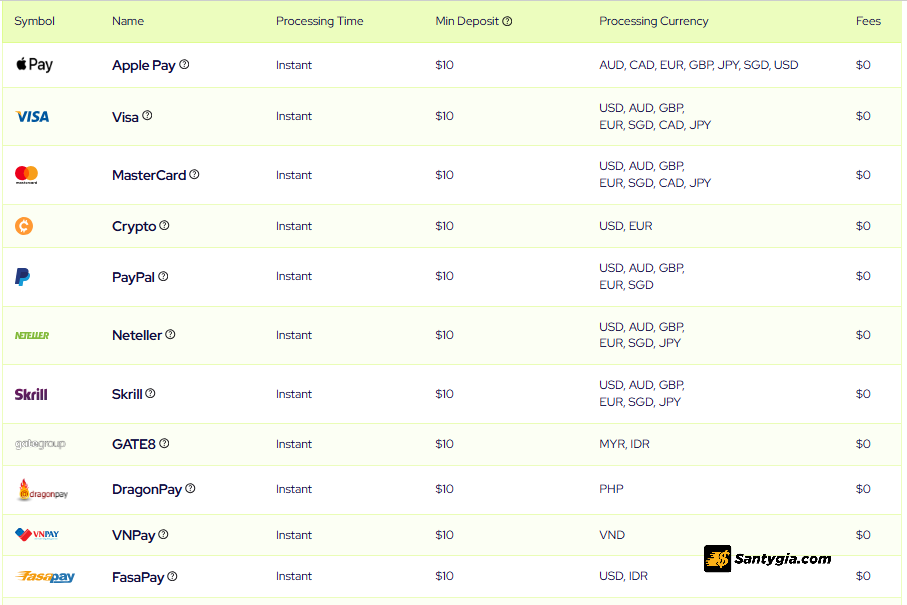Click the Processing Time column header

pyautogui.click(x=319, y=21)
